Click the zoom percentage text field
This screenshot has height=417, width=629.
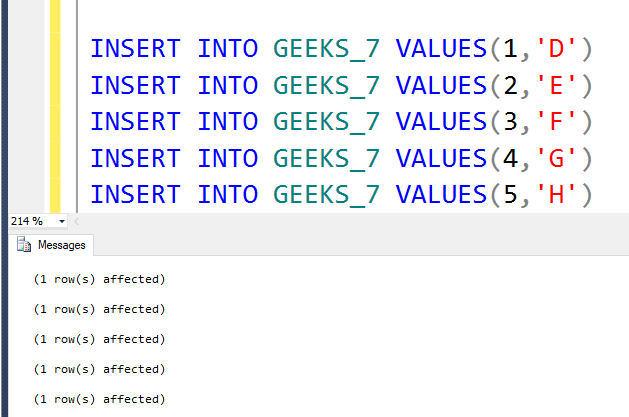28,221
